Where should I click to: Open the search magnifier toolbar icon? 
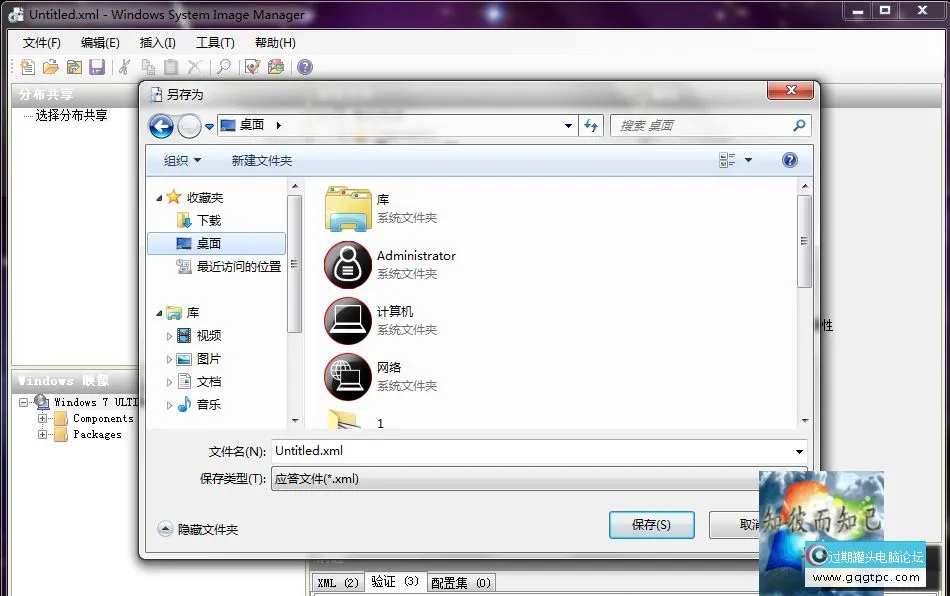(222, 67)
